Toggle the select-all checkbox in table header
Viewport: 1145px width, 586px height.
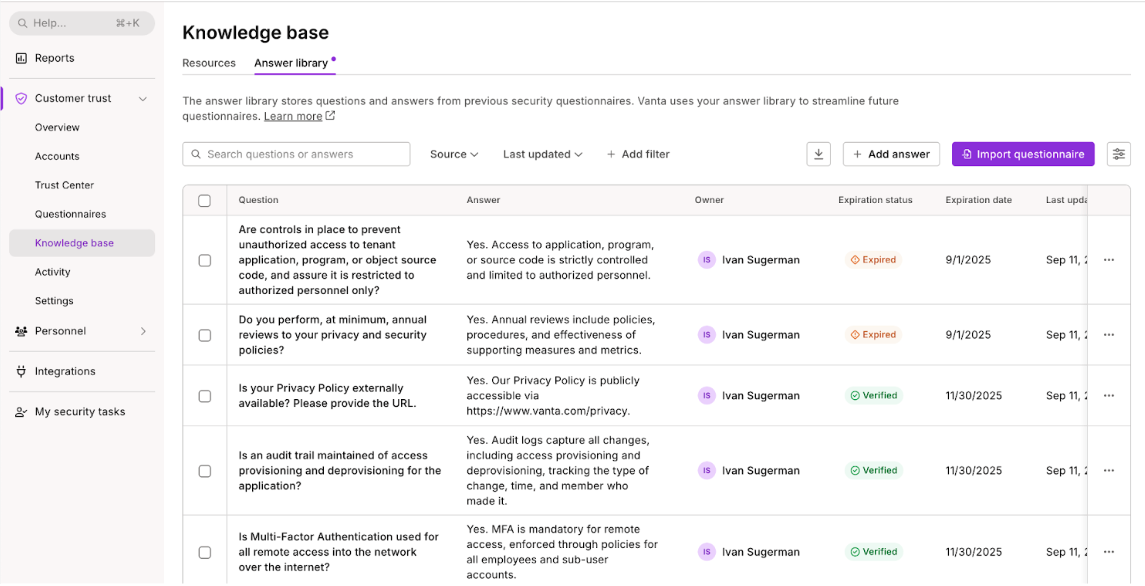tap(205, 200)
